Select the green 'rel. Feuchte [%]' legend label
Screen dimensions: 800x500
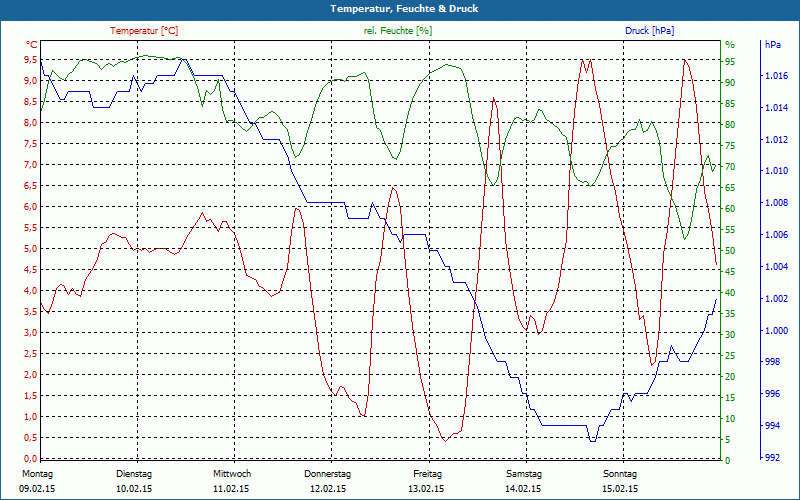point(398,31)
